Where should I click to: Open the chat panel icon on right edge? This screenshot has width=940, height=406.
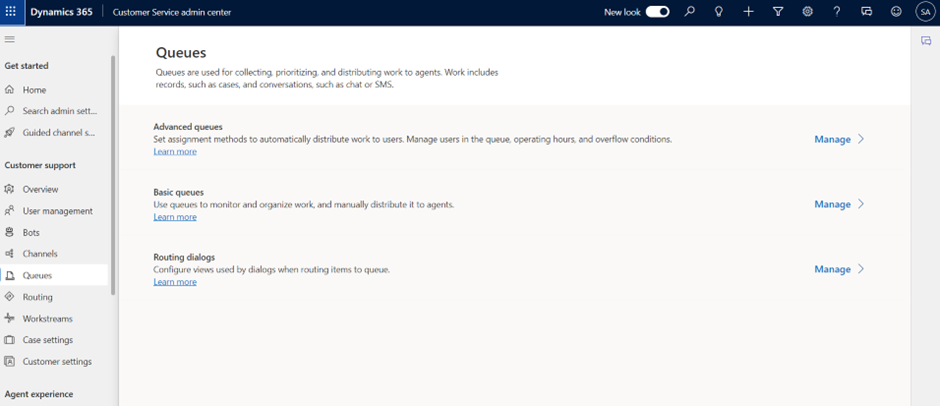point(926,41)
